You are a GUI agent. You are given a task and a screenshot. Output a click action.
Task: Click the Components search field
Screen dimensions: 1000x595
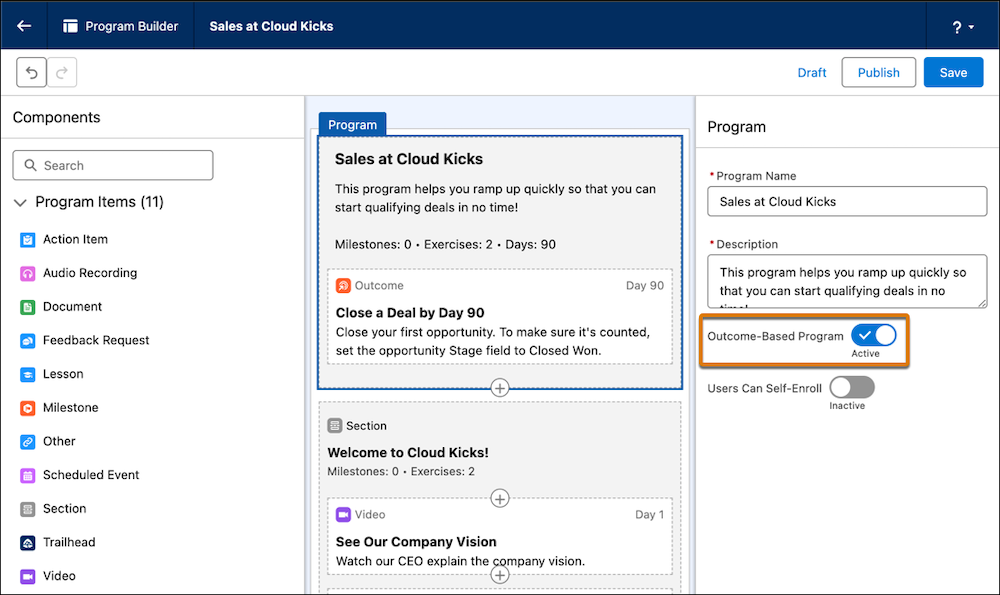coord(112,165)
